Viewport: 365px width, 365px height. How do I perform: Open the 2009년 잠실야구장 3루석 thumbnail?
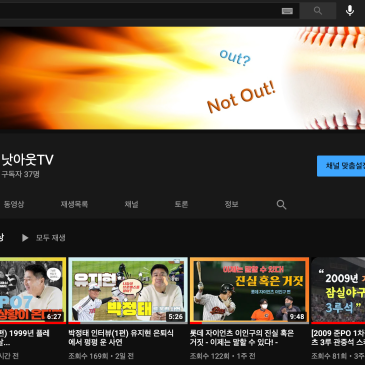pos(338,290)
